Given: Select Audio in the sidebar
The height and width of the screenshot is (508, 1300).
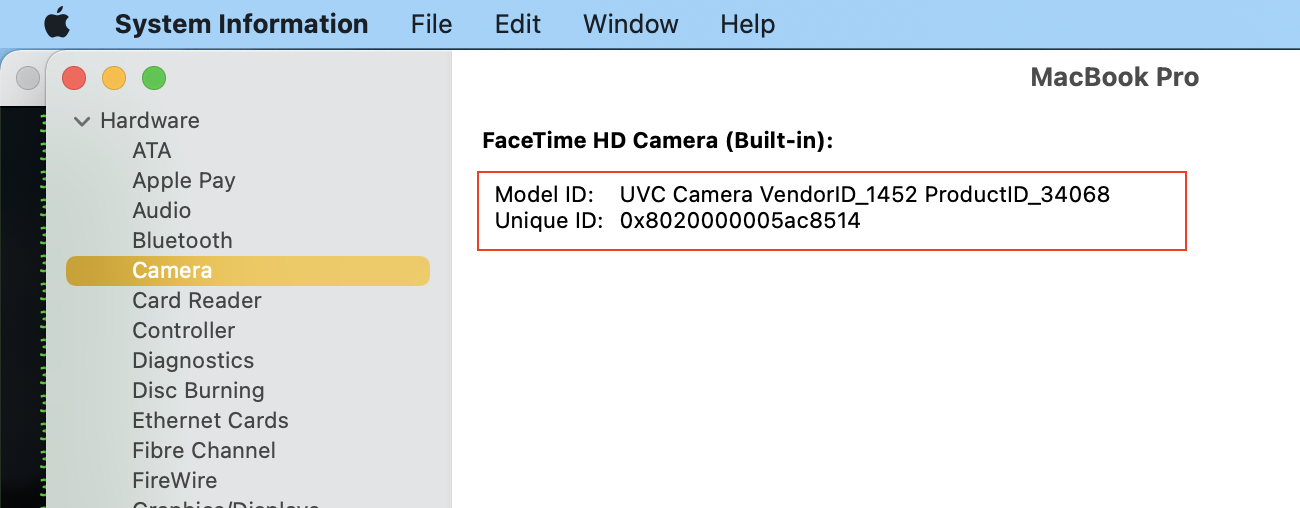Looking at the screenshot, I should pyautogui.click(x=162, y=211).
